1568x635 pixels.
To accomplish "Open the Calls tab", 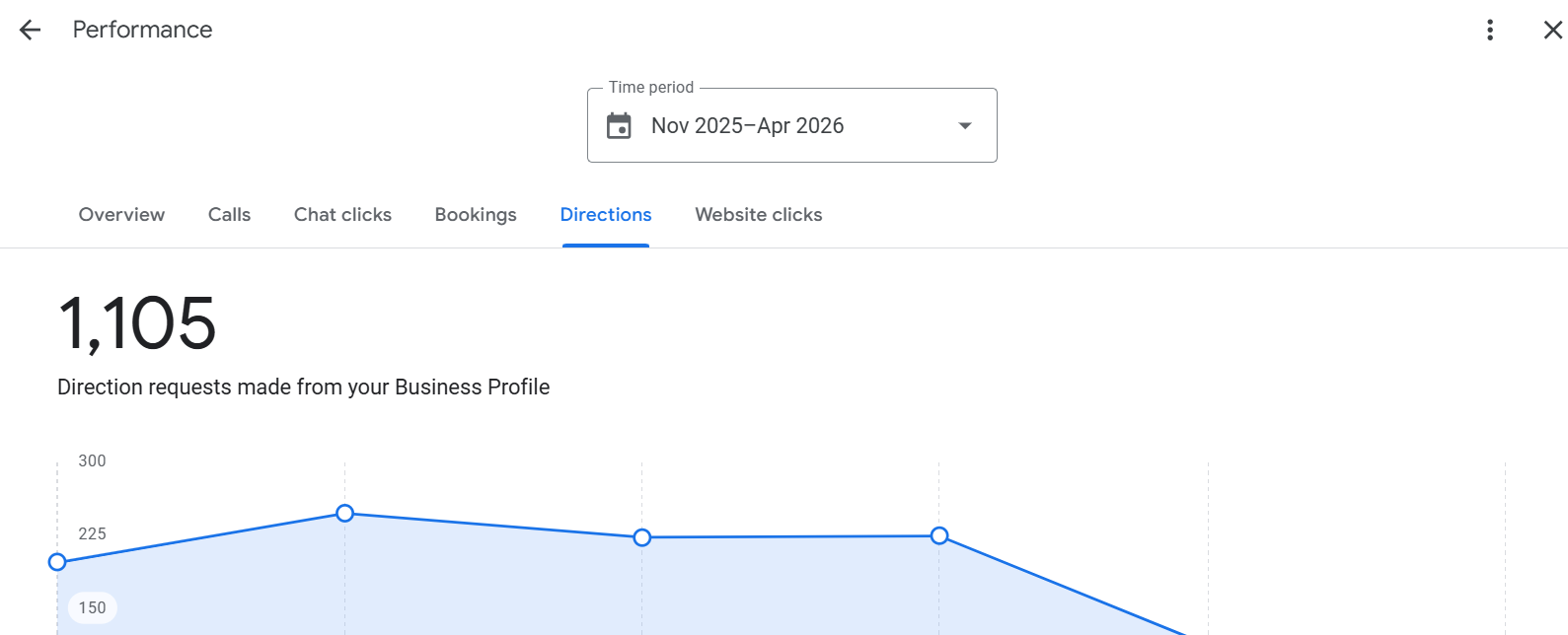I will [229, 215].
